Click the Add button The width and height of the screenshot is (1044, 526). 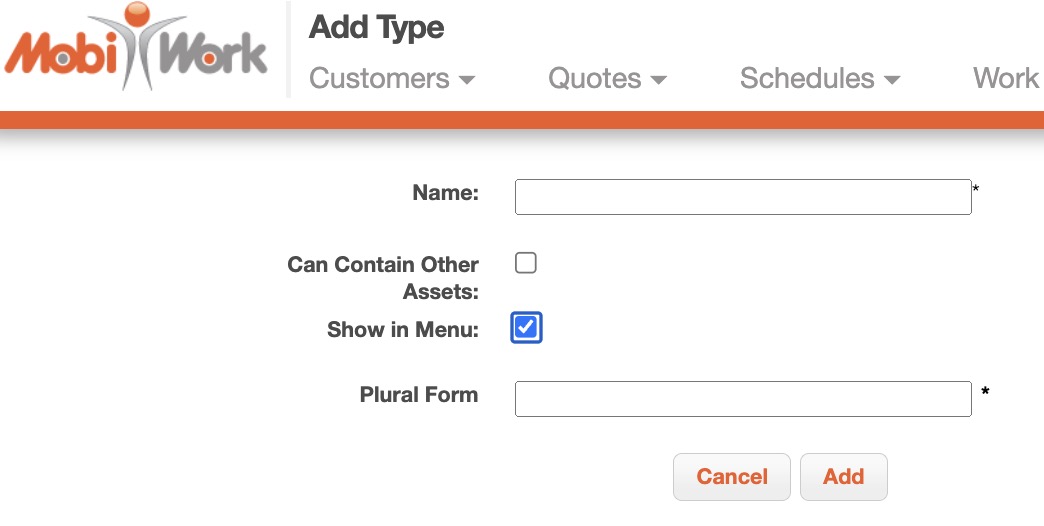pos(843,477)
